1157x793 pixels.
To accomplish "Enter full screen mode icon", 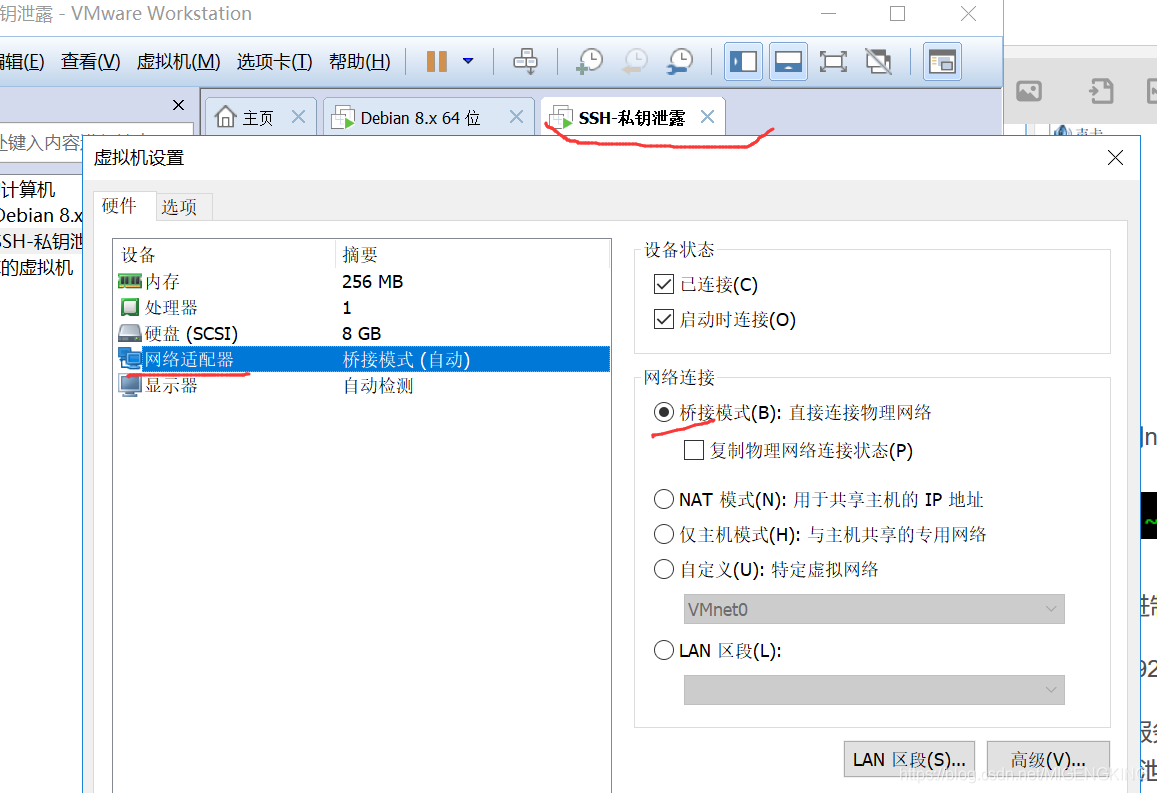I will click(833, 61).
